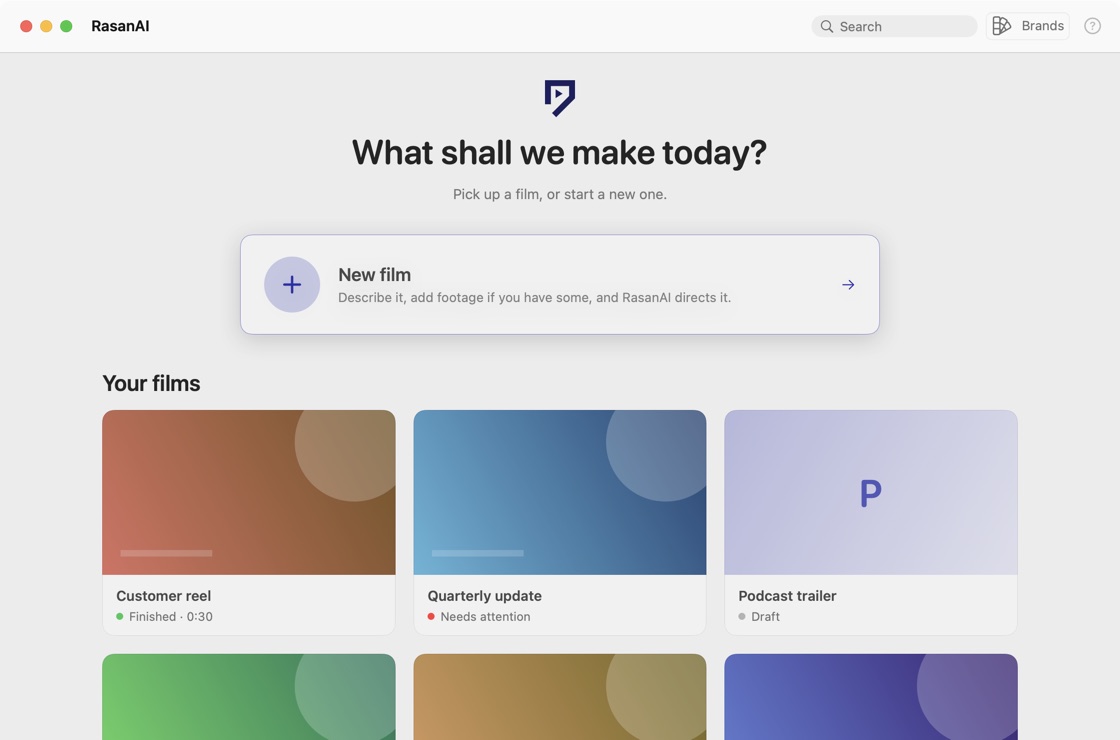Click the plus icon on New film
This screenshot has width=1120, height=740.
pos(291,284)
